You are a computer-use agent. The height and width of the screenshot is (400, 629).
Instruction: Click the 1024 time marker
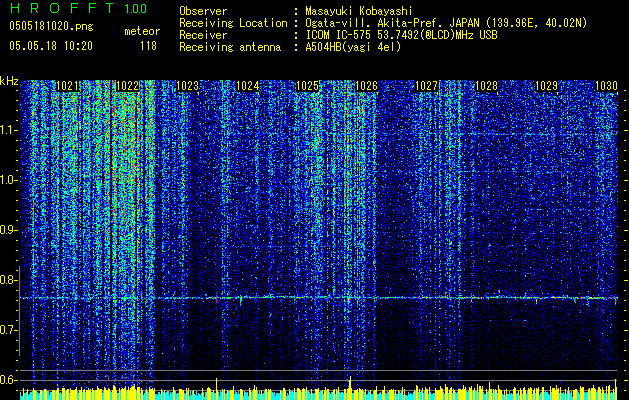247,86
